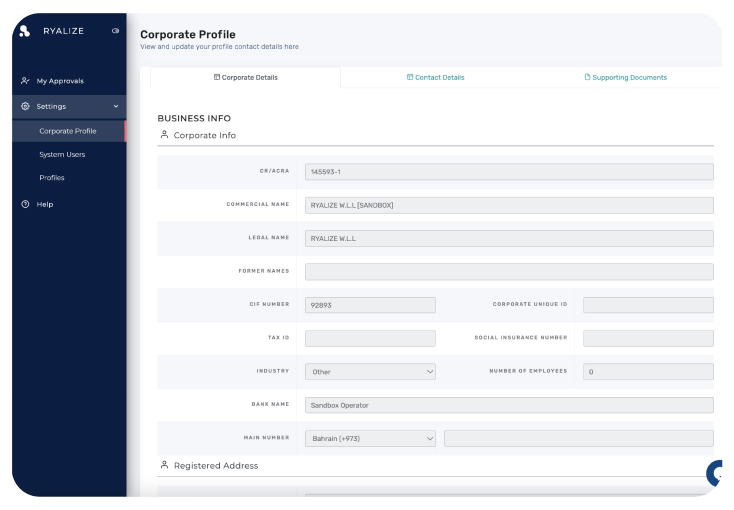734x510 pixels.
Task: Collapse the Settings menu chevron
Action: point(116,106)
